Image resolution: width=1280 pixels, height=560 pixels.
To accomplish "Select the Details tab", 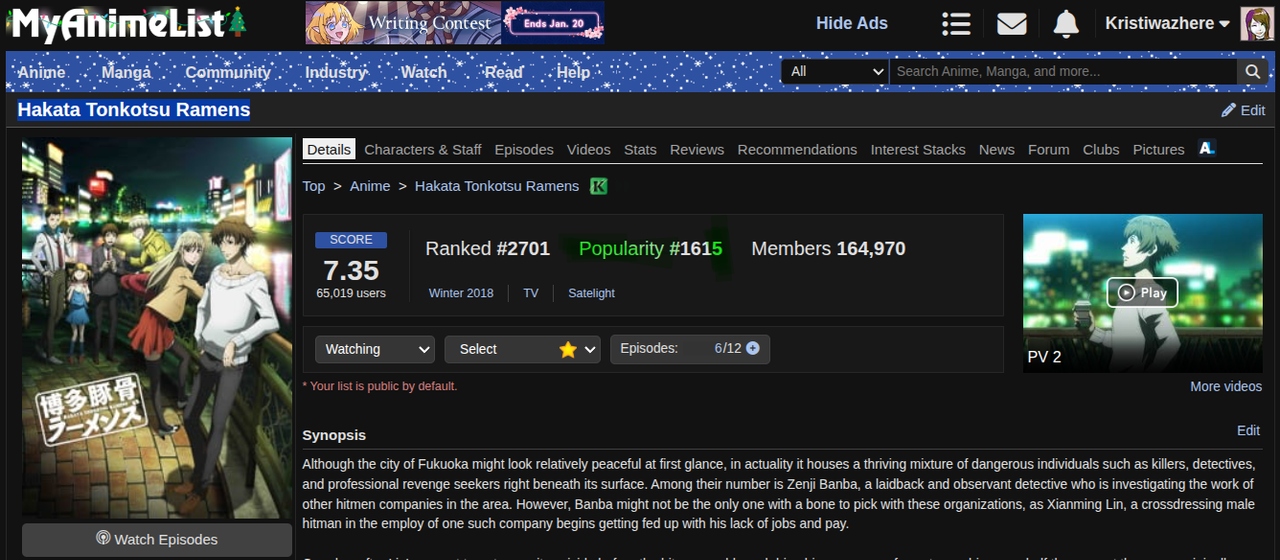I will click(329, 149).
